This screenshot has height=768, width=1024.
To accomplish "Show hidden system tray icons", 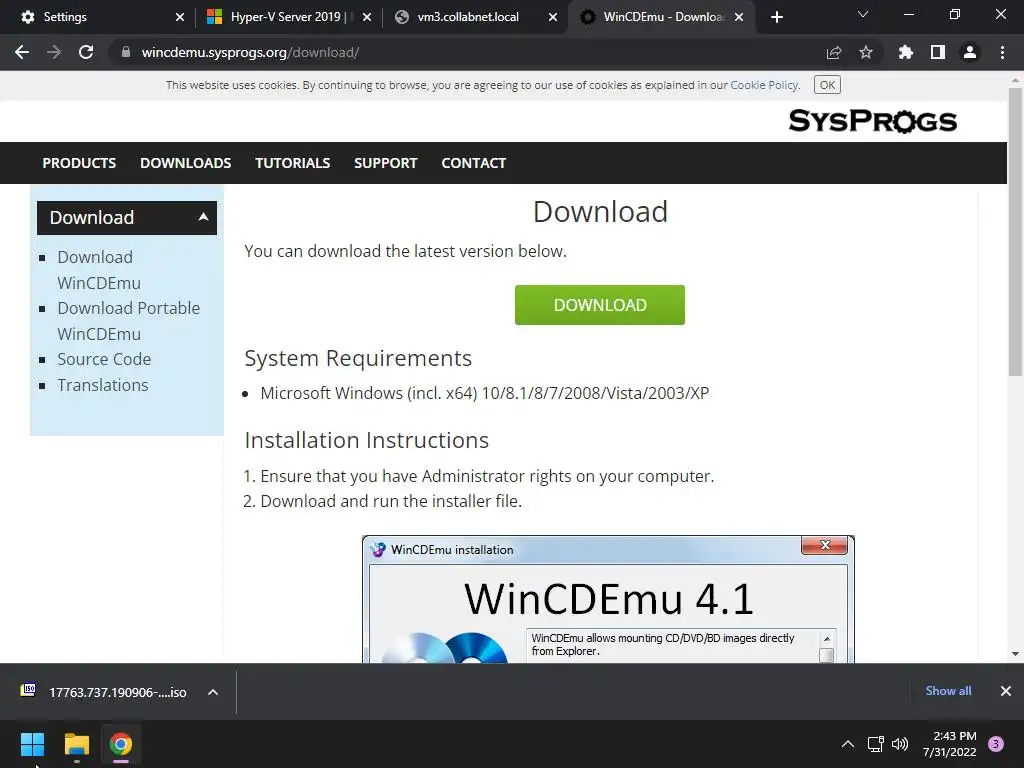I will coord(848,744).
